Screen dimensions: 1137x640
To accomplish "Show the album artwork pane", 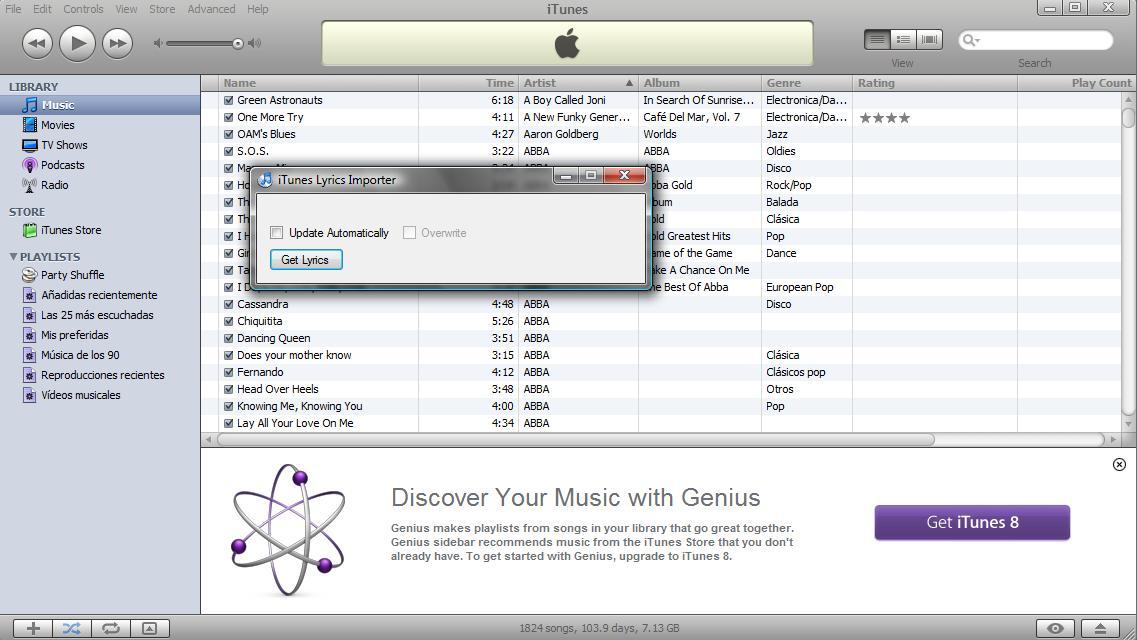I will point(150,628).
